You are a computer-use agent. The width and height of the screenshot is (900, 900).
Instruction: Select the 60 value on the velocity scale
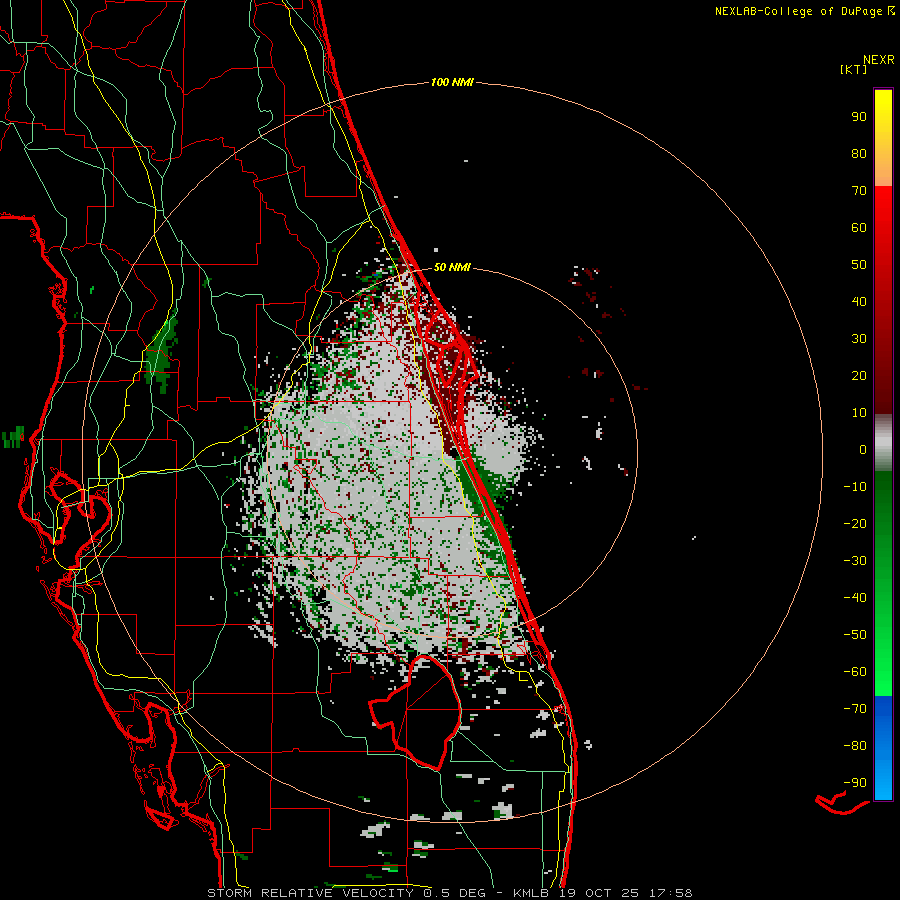pyautogui.click(x=859, y=227)
